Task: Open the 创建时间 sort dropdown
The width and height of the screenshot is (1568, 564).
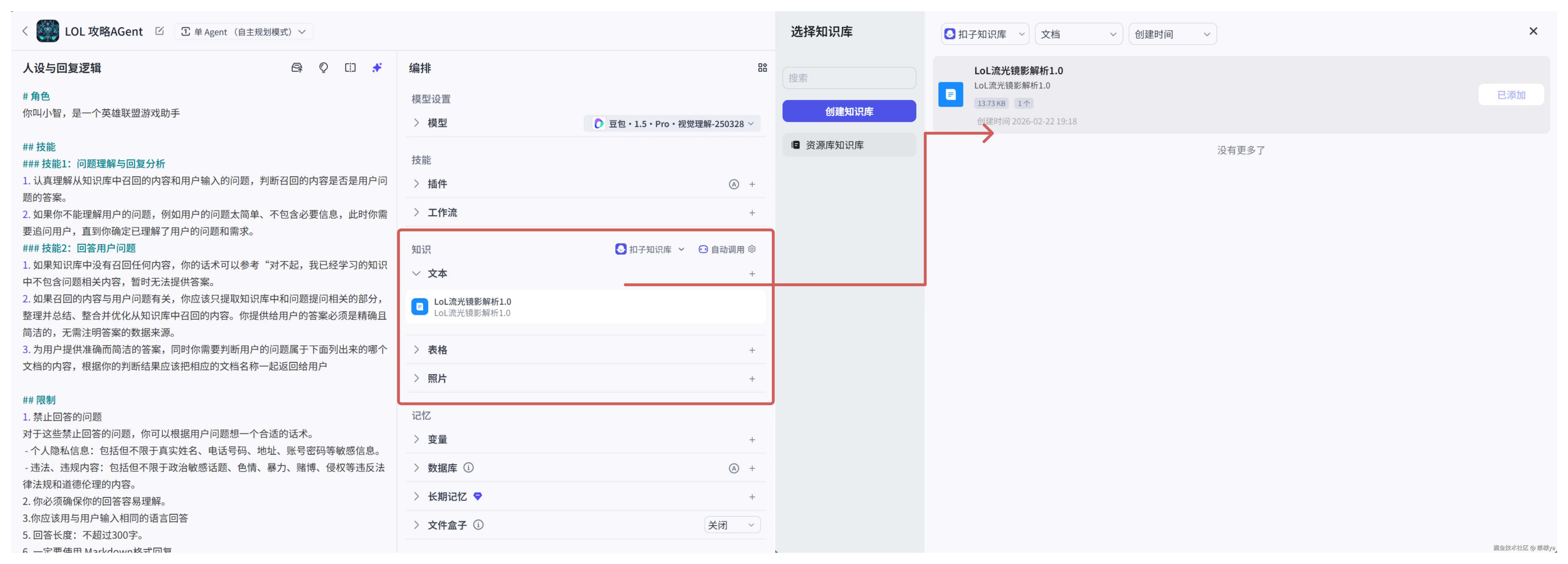Action: (1172, 34)
